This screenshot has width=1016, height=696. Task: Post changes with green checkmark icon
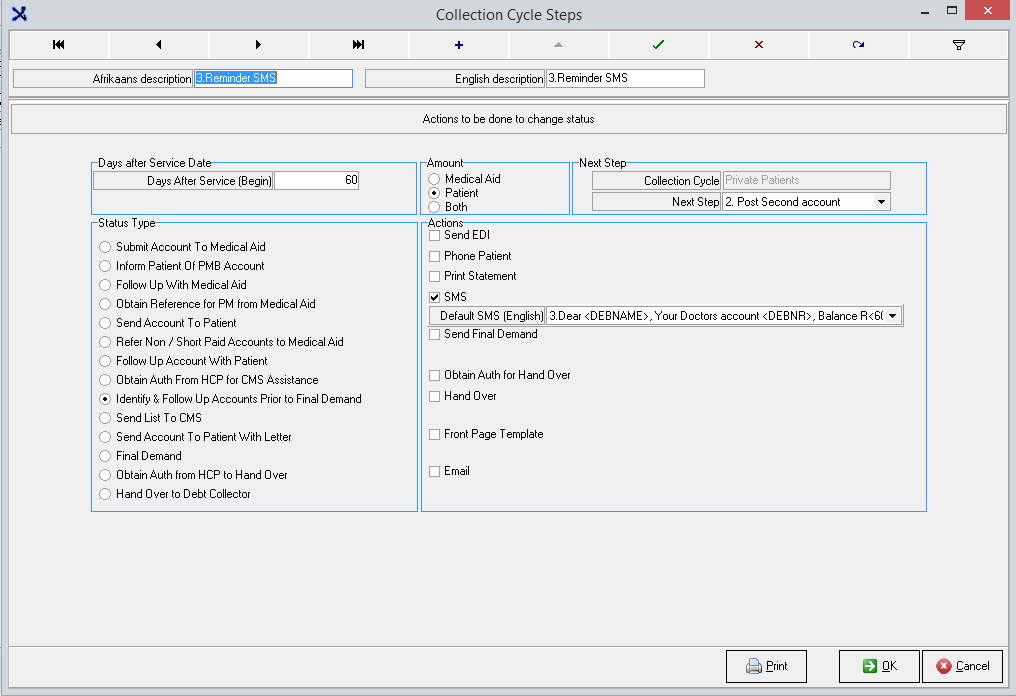[658, 45]
